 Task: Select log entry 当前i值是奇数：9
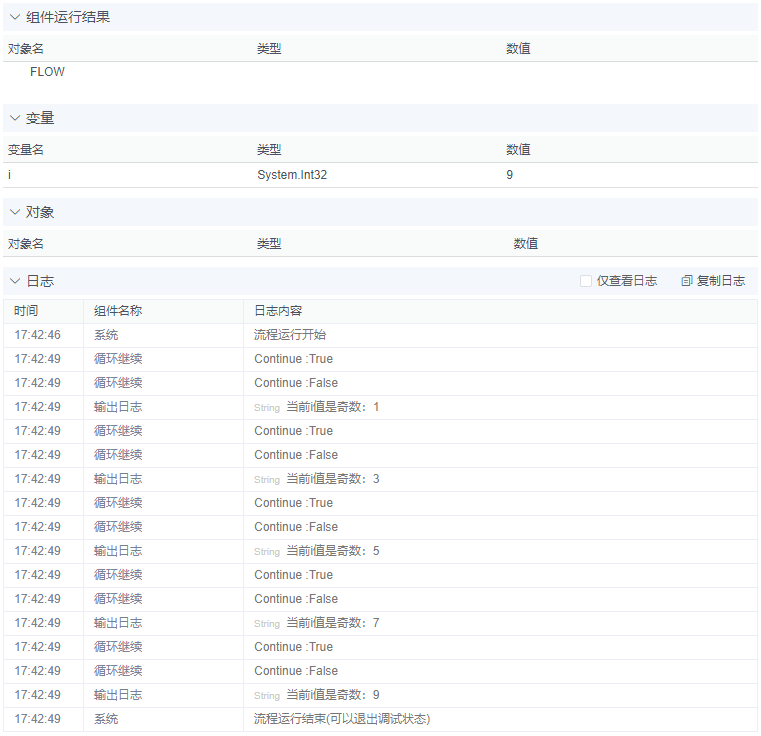pyautogui.click(x=332, y=695)
